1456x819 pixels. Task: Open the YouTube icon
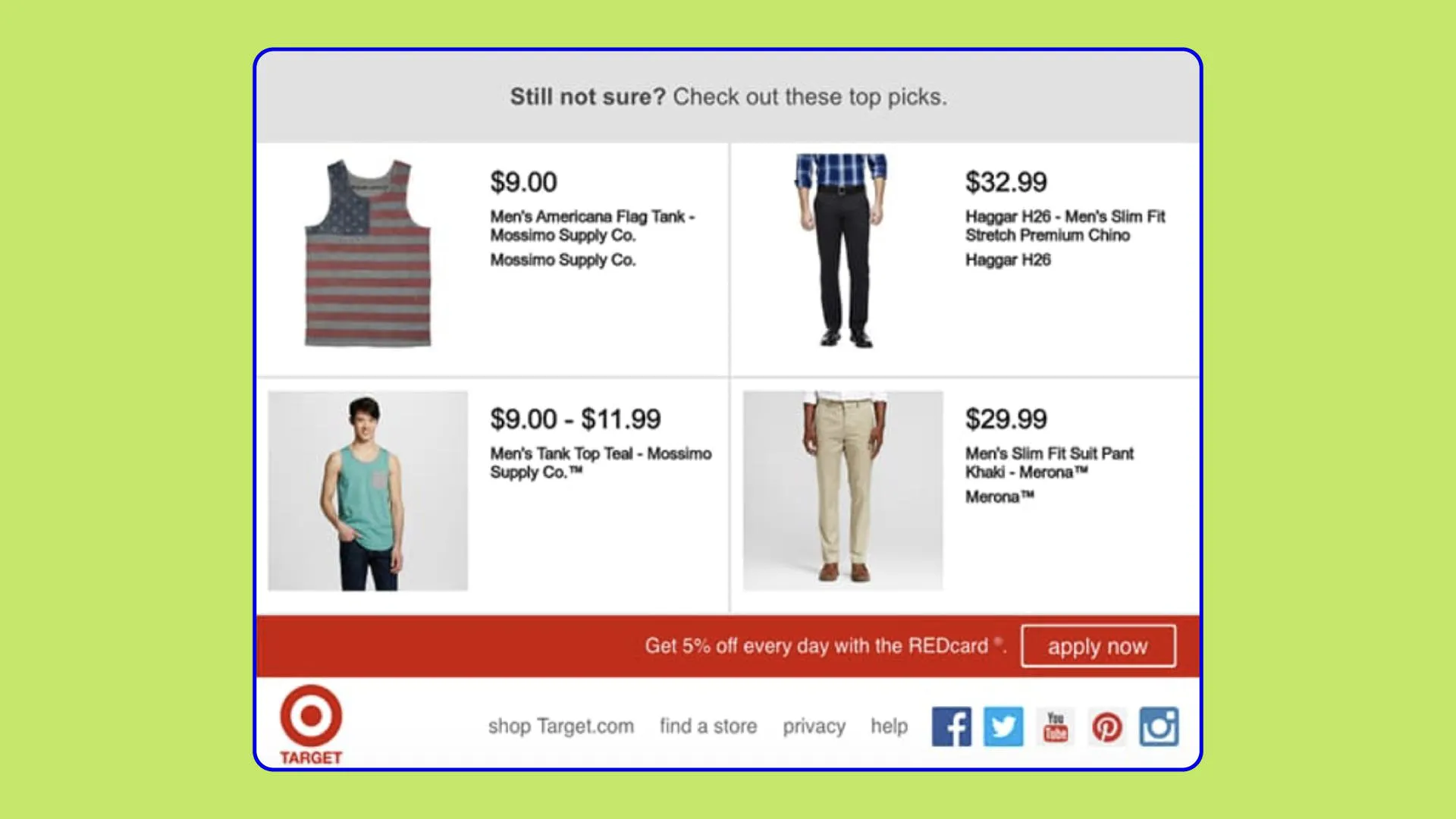1056,726
